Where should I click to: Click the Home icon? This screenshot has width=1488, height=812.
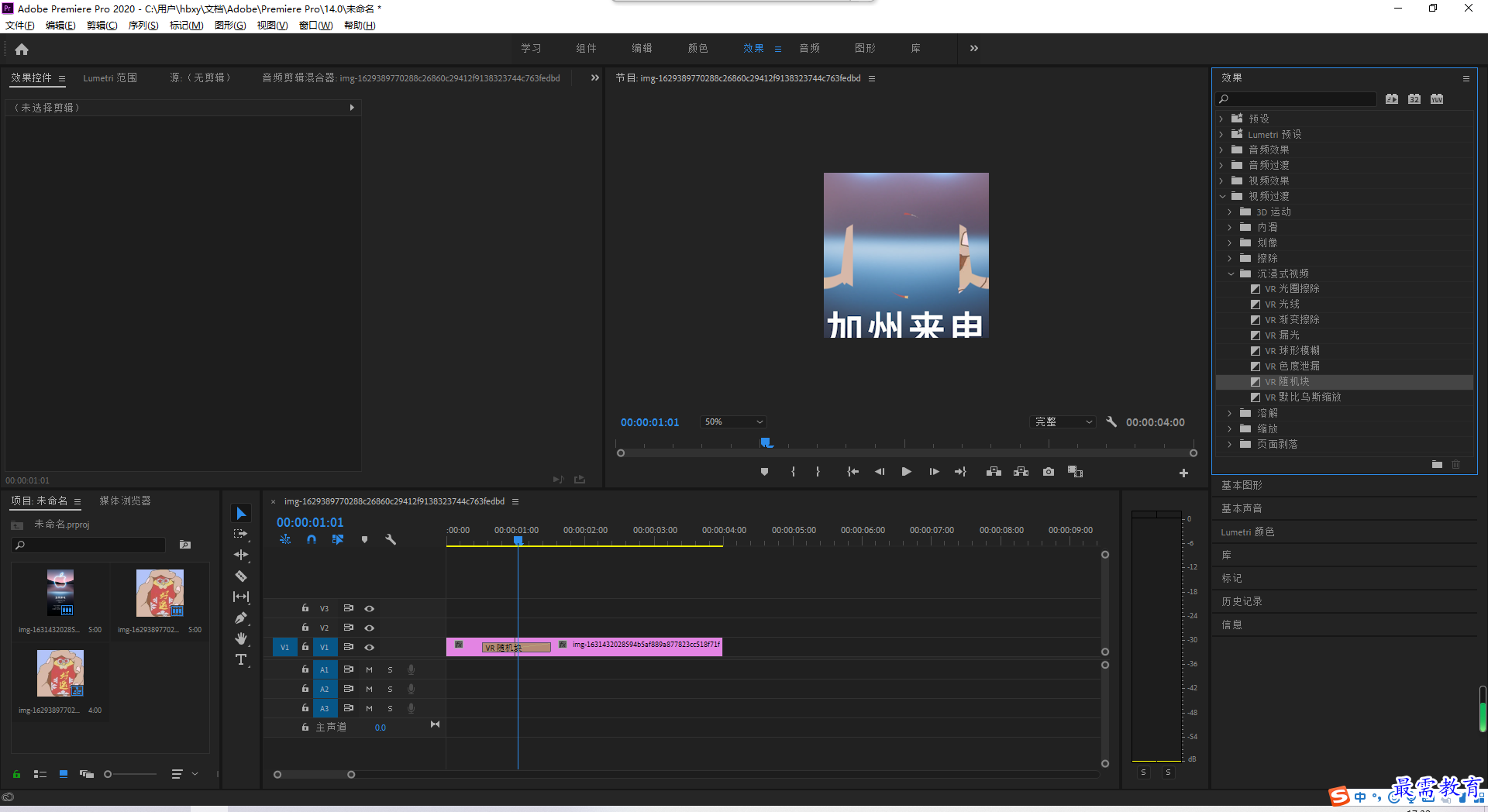(22, 50)
